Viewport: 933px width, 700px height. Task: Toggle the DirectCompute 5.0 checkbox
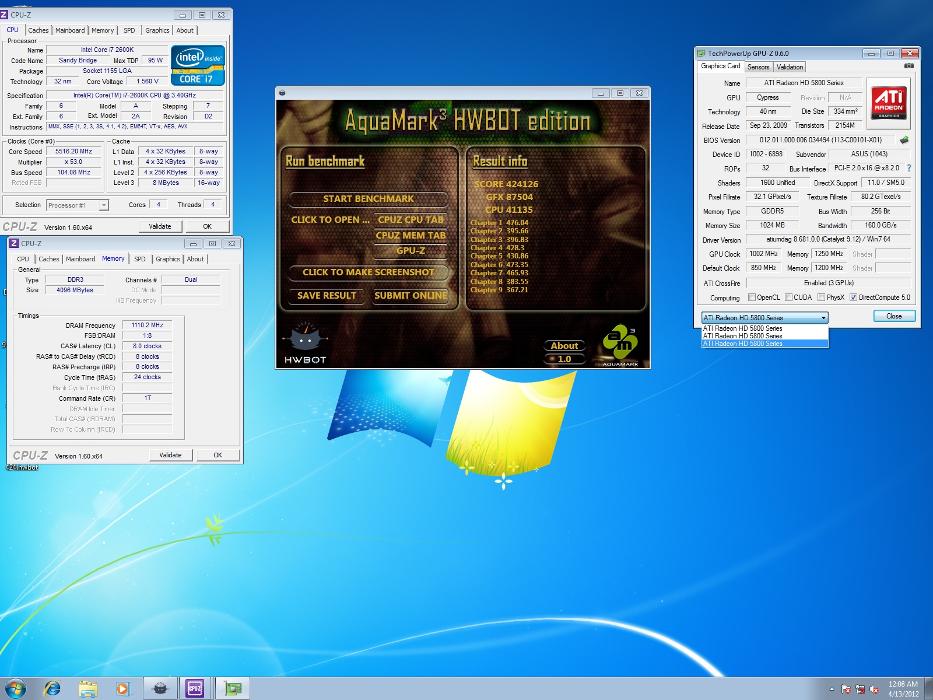(x=853, y=297)
